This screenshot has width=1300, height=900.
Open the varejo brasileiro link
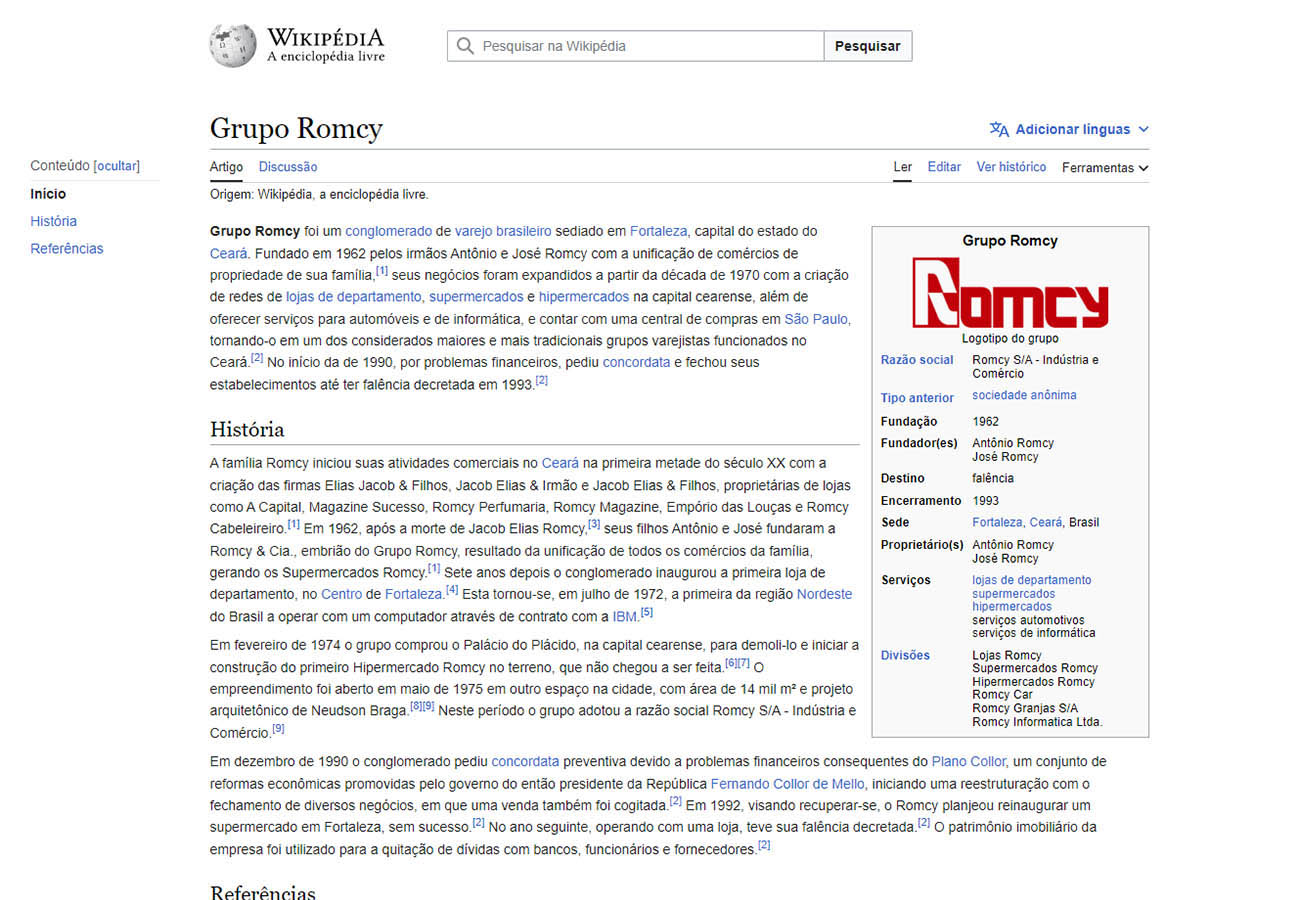point(503,231)
